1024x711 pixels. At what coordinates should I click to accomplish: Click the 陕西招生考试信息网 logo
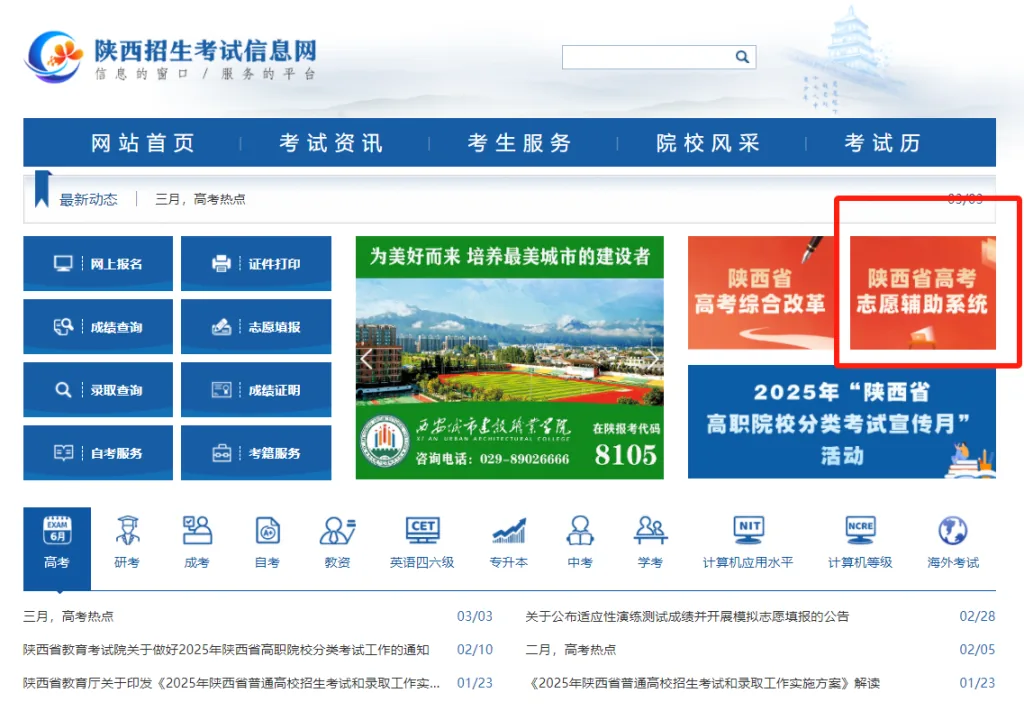[x=170, y=57]
